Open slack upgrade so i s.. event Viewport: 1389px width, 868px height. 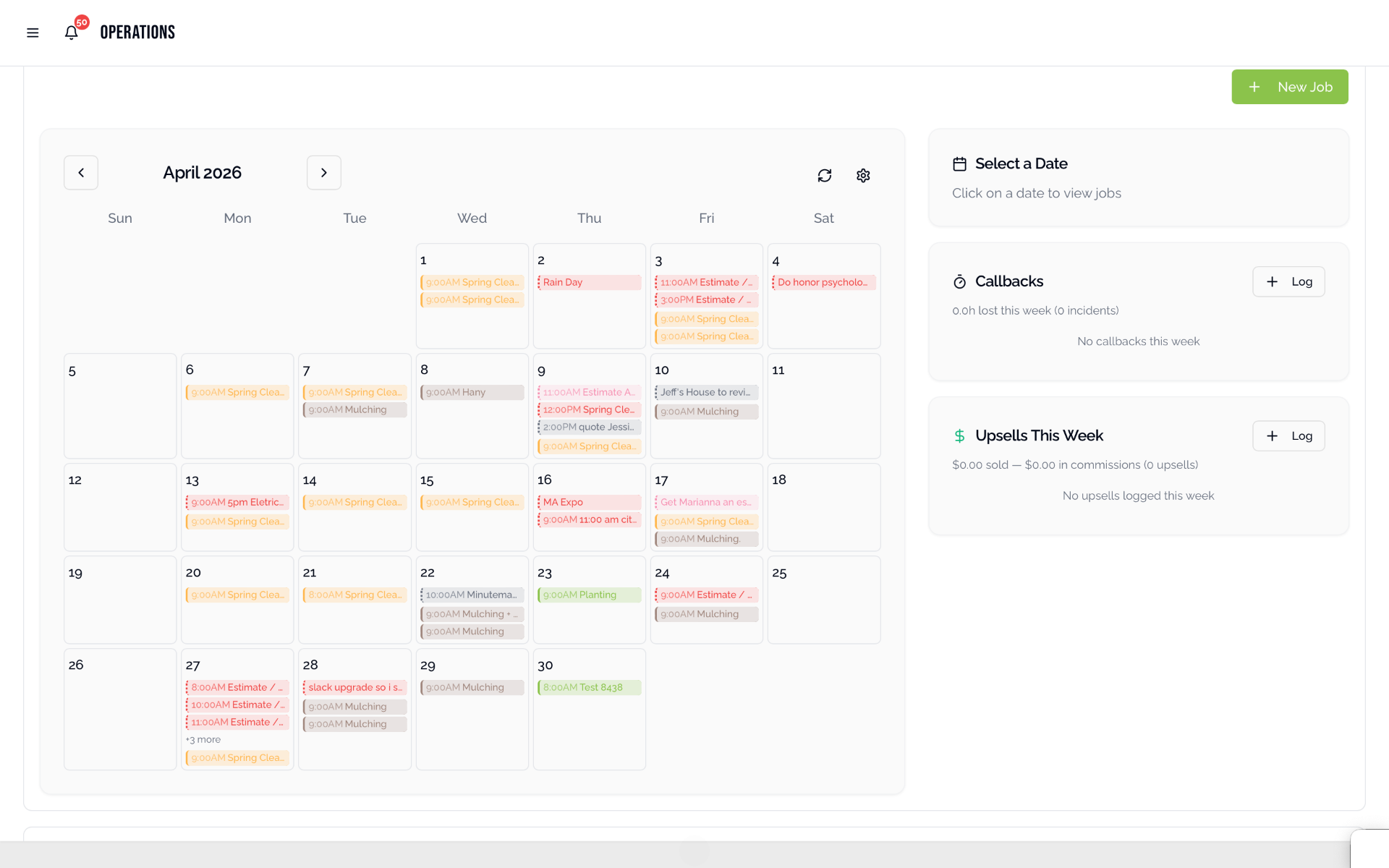point(355,687)
